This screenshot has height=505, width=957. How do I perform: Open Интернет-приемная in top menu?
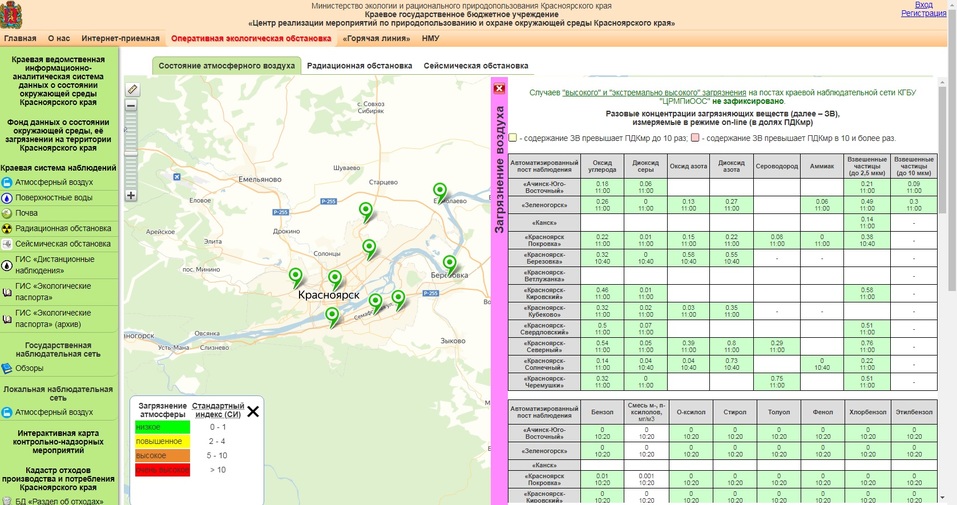pos(120,38)
